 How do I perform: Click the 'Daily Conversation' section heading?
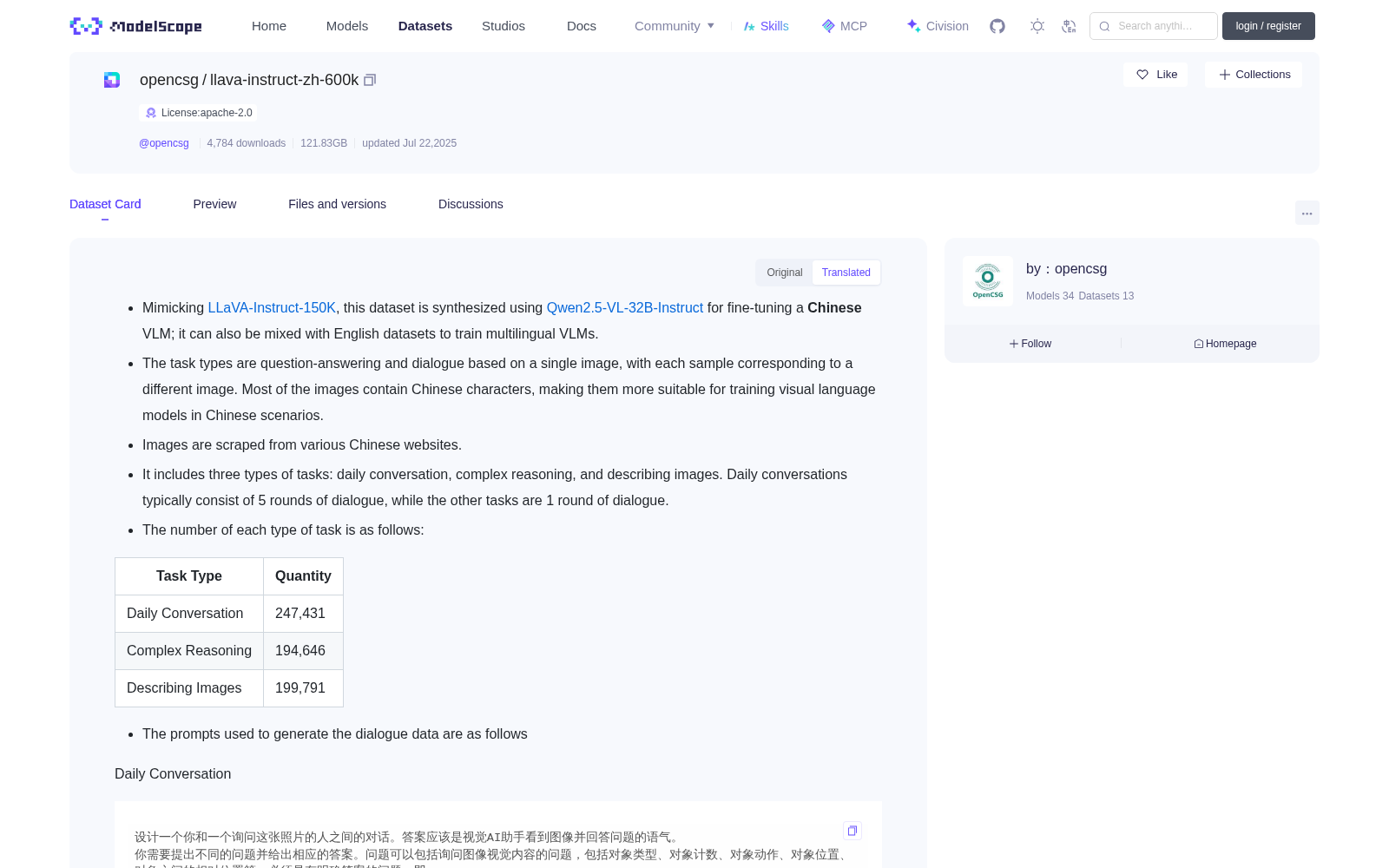[173, 774]
